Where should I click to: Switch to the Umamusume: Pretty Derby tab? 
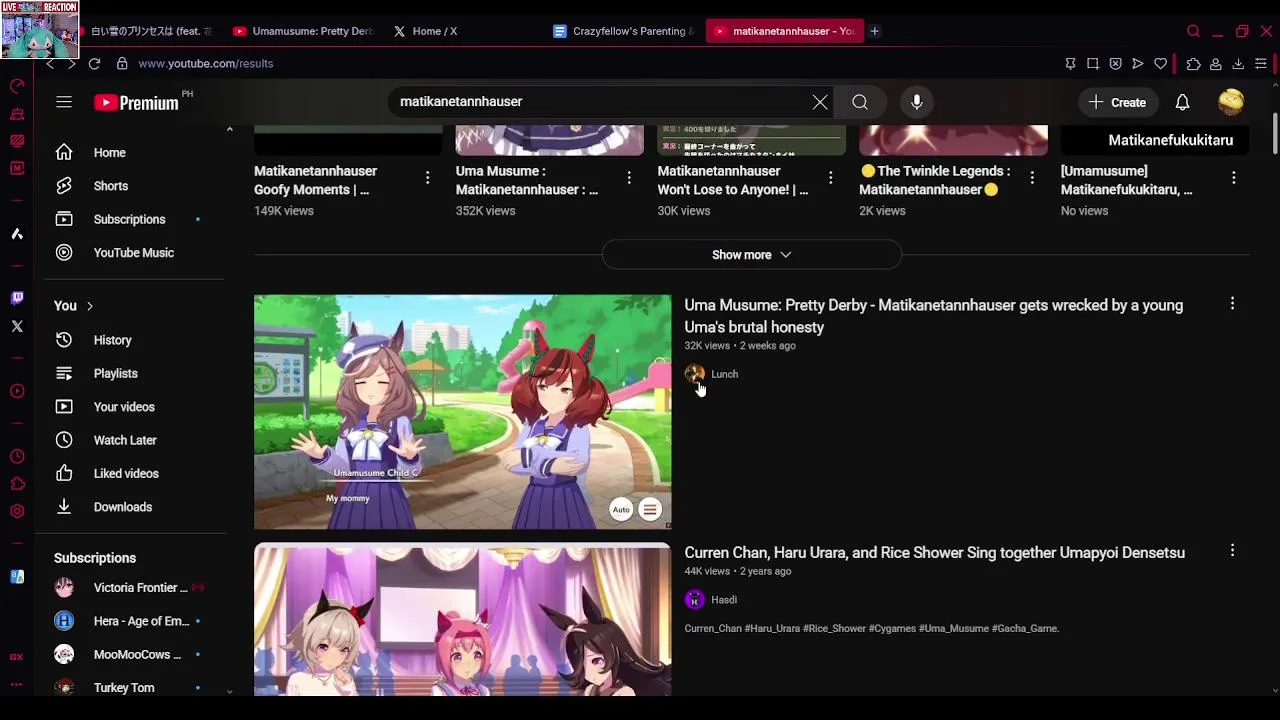303,31
